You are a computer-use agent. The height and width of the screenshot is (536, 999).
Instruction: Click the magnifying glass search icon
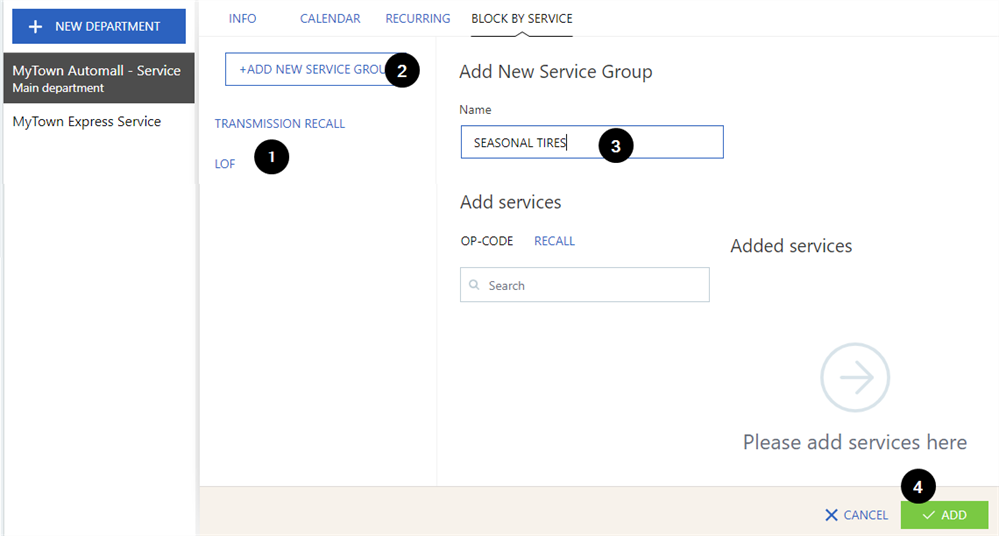click(x=474, y=285)
